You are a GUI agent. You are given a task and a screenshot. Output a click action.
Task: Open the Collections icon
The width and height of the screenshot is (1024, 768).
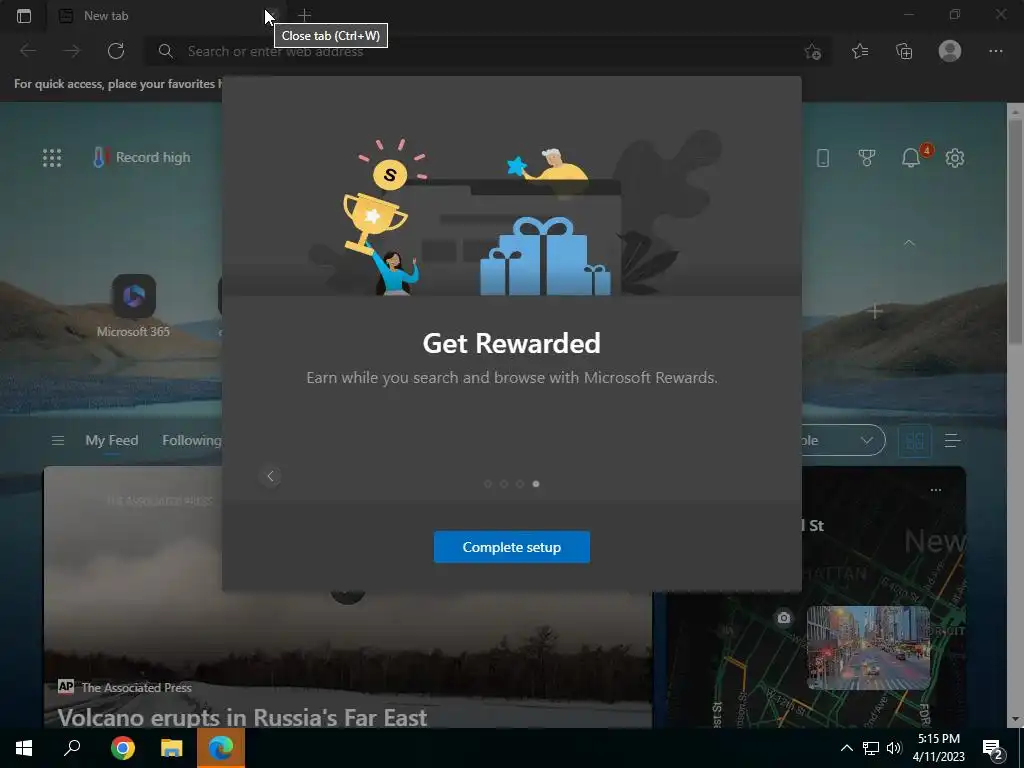904,51
